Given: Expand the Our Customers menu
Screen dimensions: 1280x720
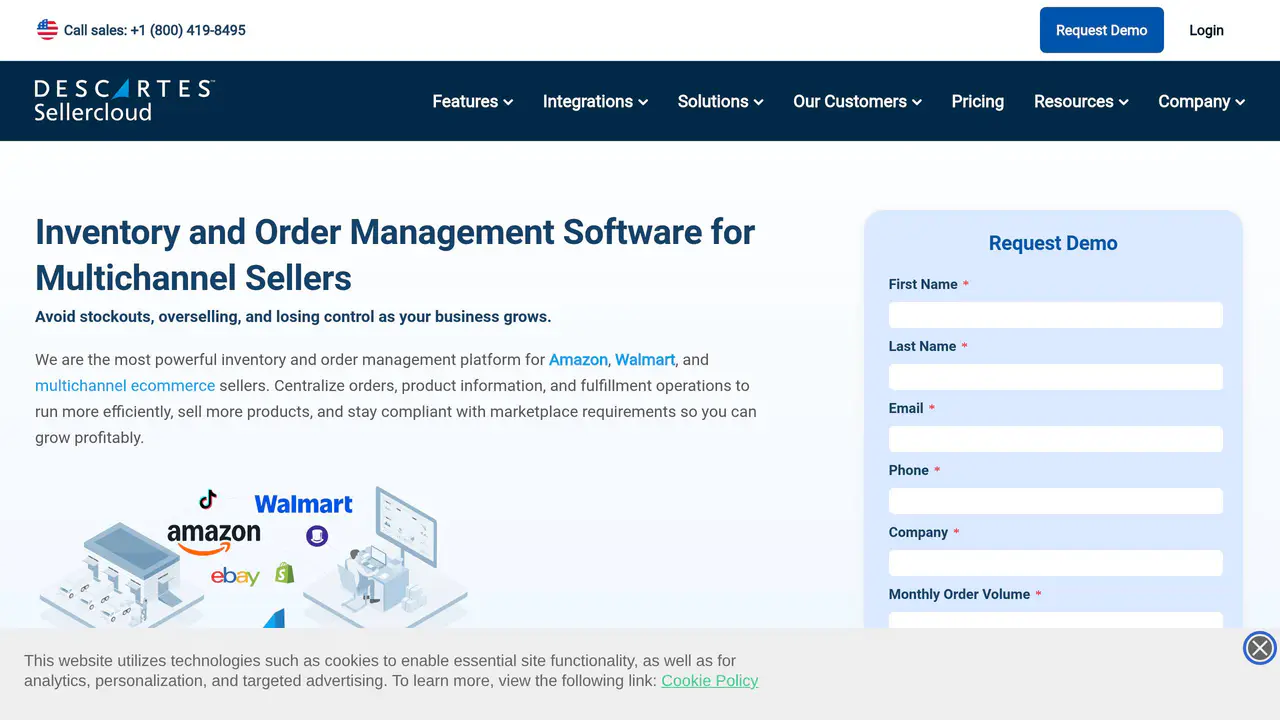Looking at the screenshot, I should 857,101.
